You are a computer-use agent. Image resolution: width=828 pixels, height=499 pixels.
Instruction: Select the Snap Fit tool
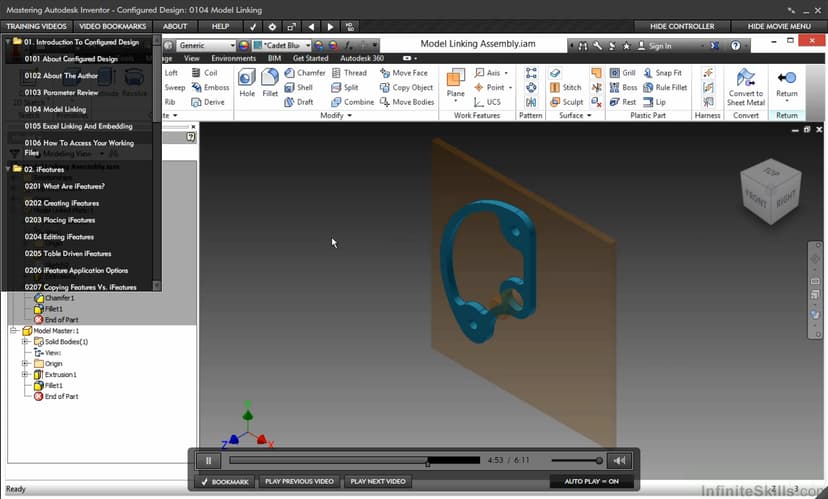[662, 73]
